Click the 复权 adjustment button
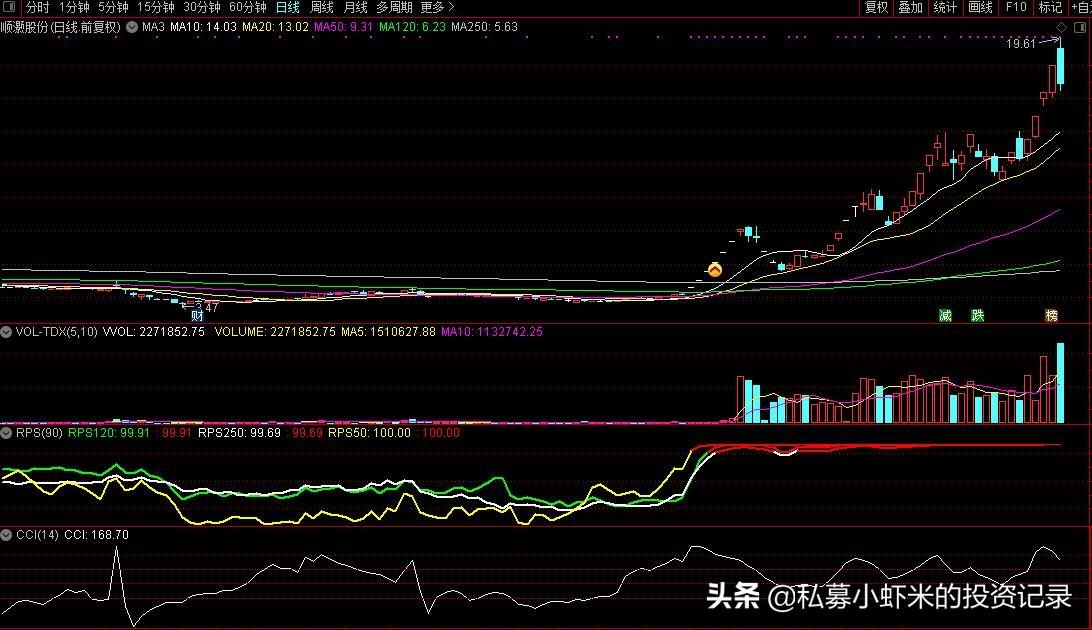 [876, 7]
